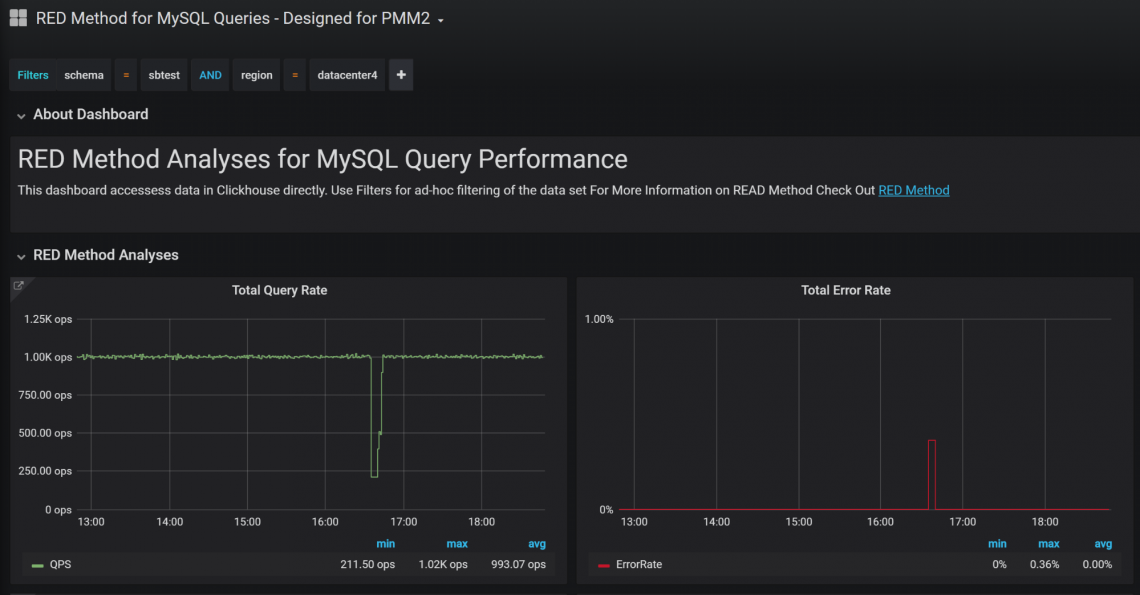Open the dashboard title dropdown caret

[x=441, y=18]
